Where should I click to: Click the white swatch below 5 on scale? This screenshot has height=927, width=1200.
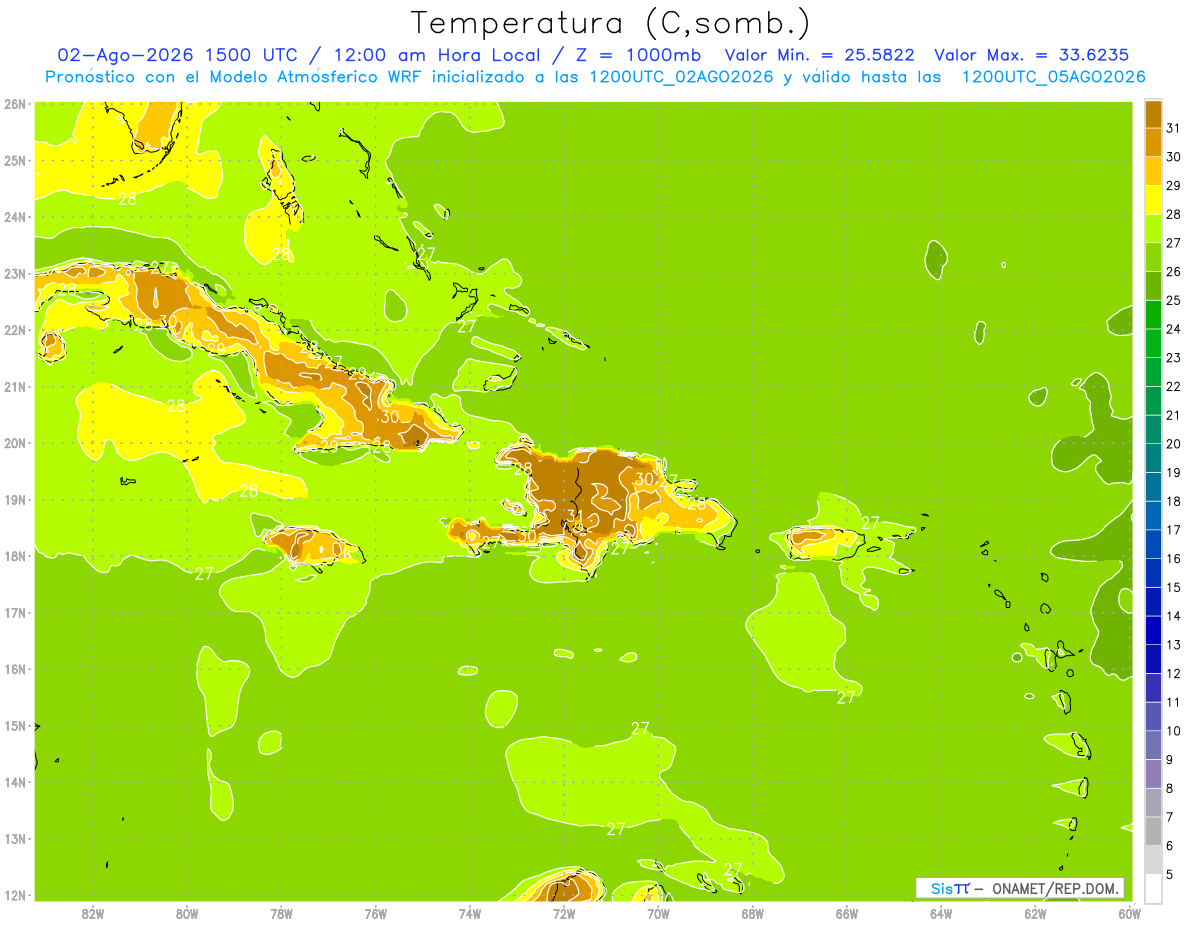[x=1153, y=888]
